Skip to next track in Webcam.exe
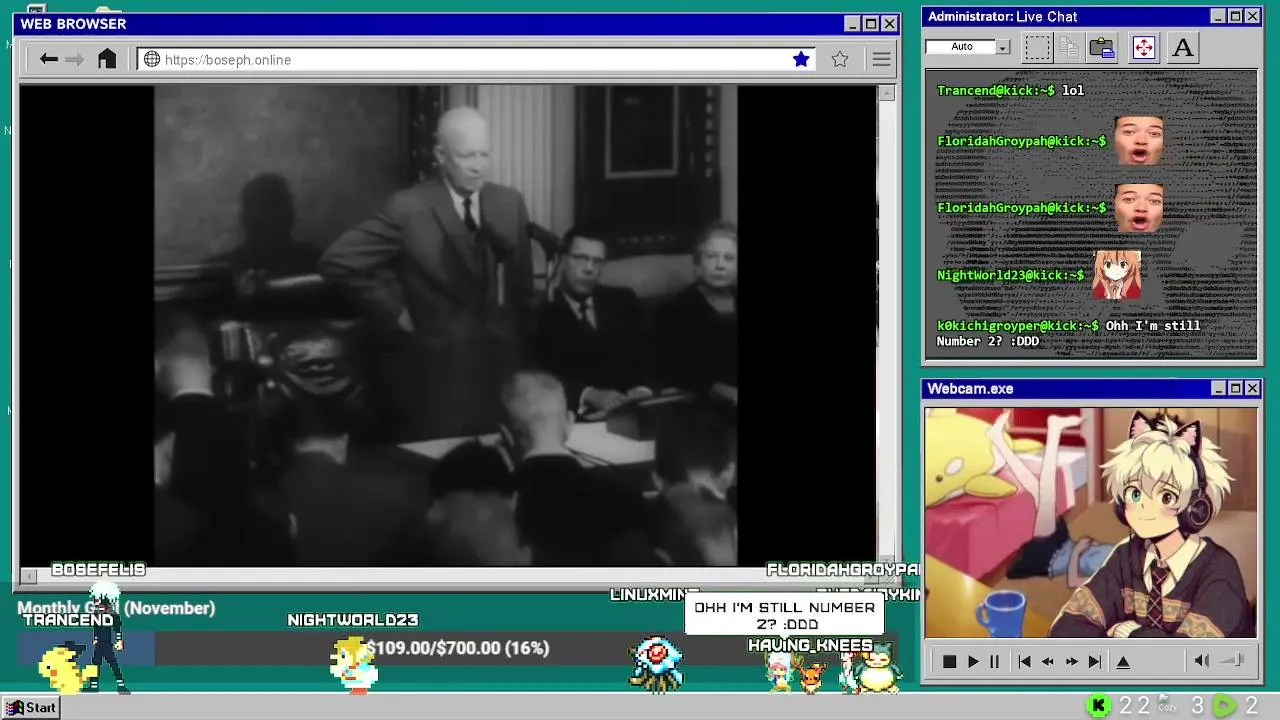 (x=1095, y=662)
